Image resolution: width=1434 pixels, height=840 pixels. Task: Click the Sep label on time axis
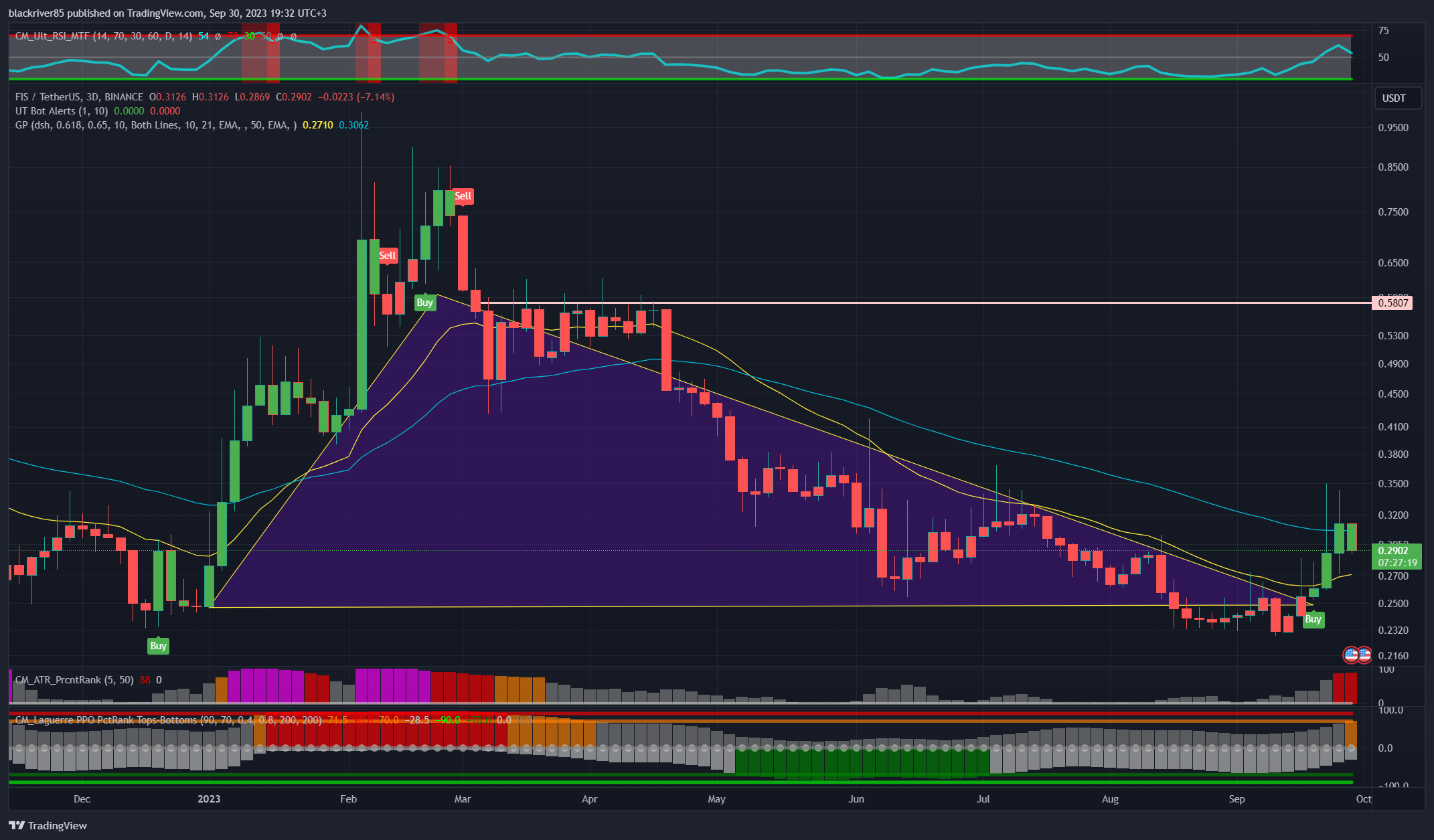tap(1237, 799)
